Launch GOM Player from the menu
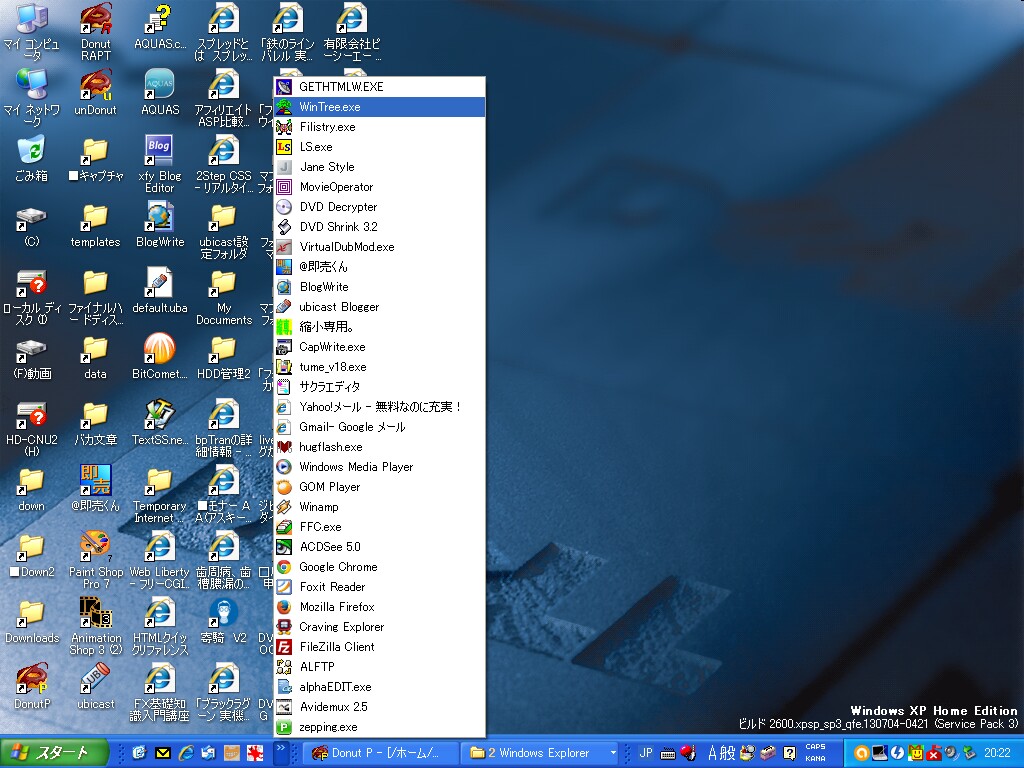 (x=379, y=487)
